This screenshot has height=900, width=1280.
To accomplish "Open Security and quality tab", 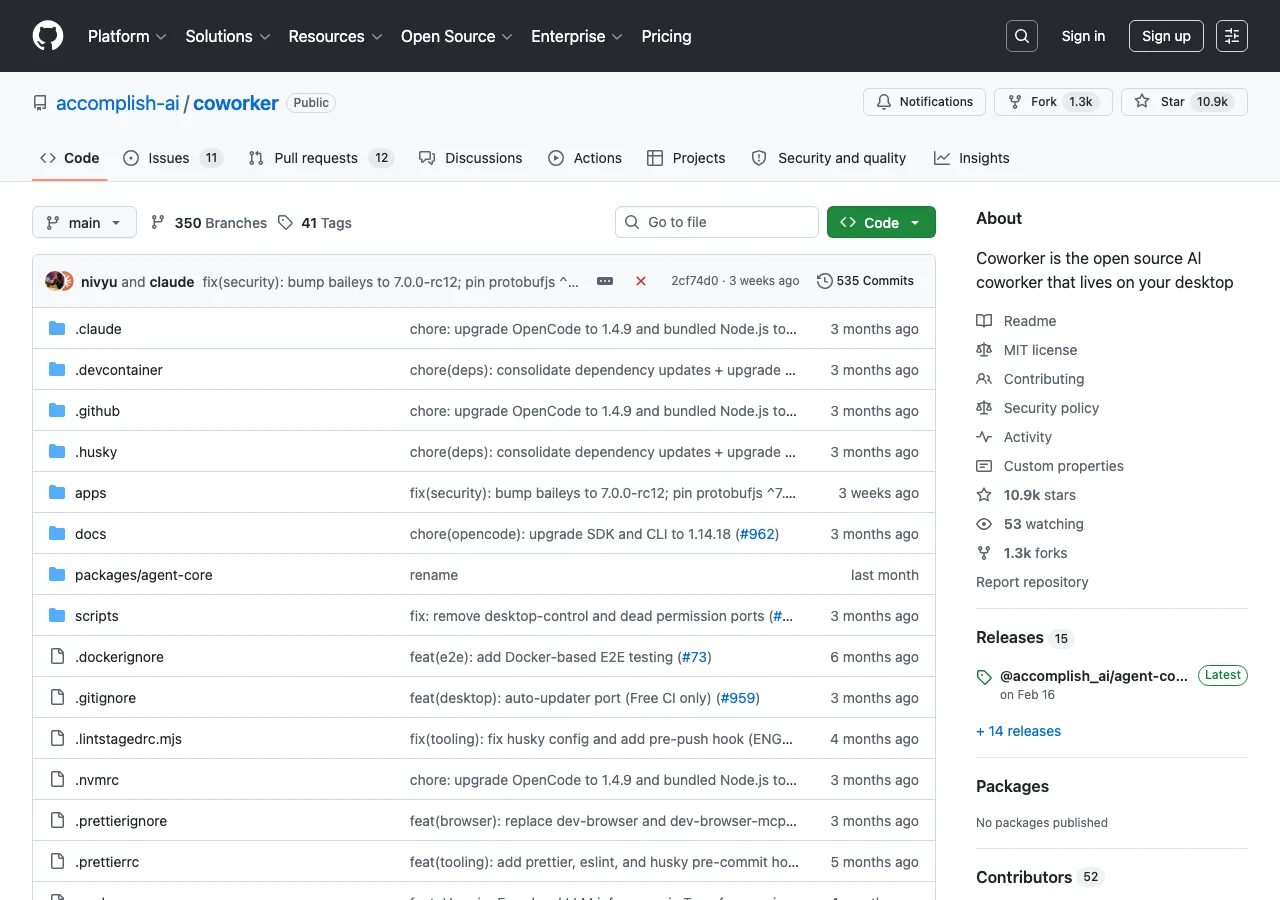I will [829, 158].
